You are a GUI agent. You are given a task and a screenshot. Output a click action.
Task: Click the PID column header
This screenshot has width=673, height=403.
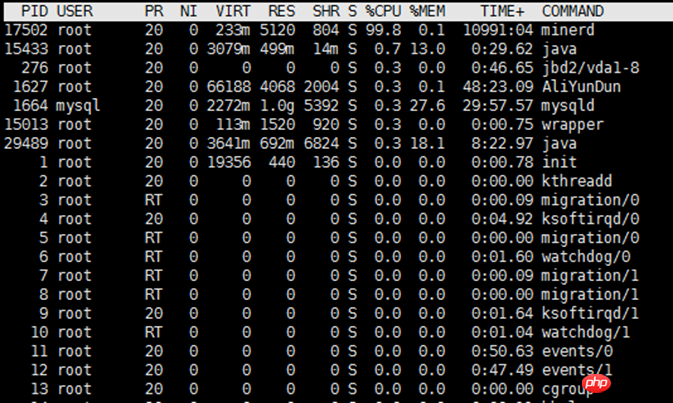35,11
